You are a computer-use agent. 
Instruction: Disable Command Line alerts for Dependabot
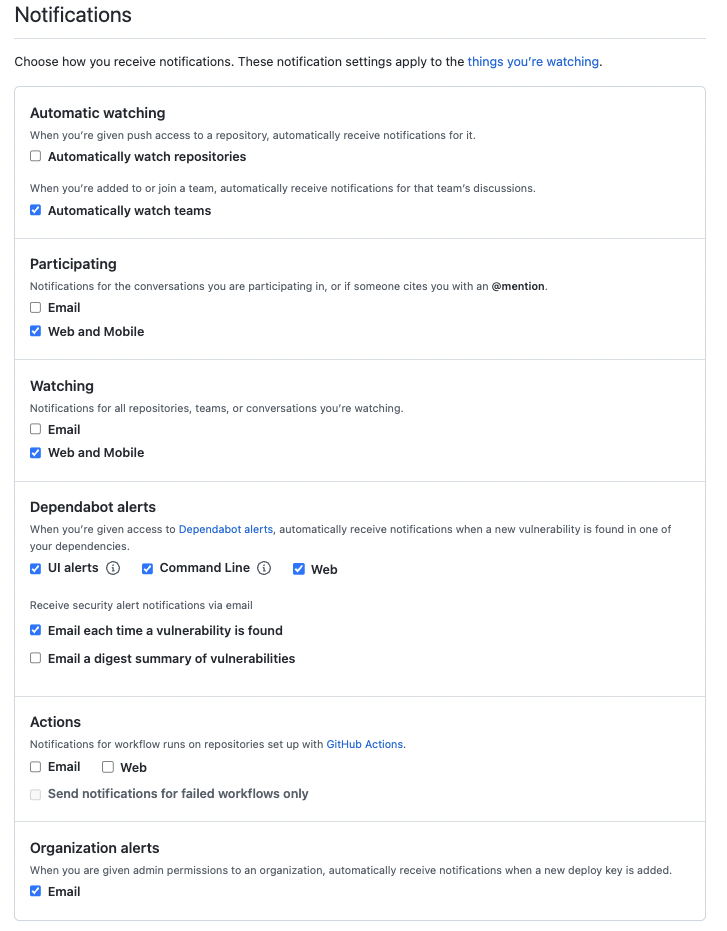[x=147, y=568]
